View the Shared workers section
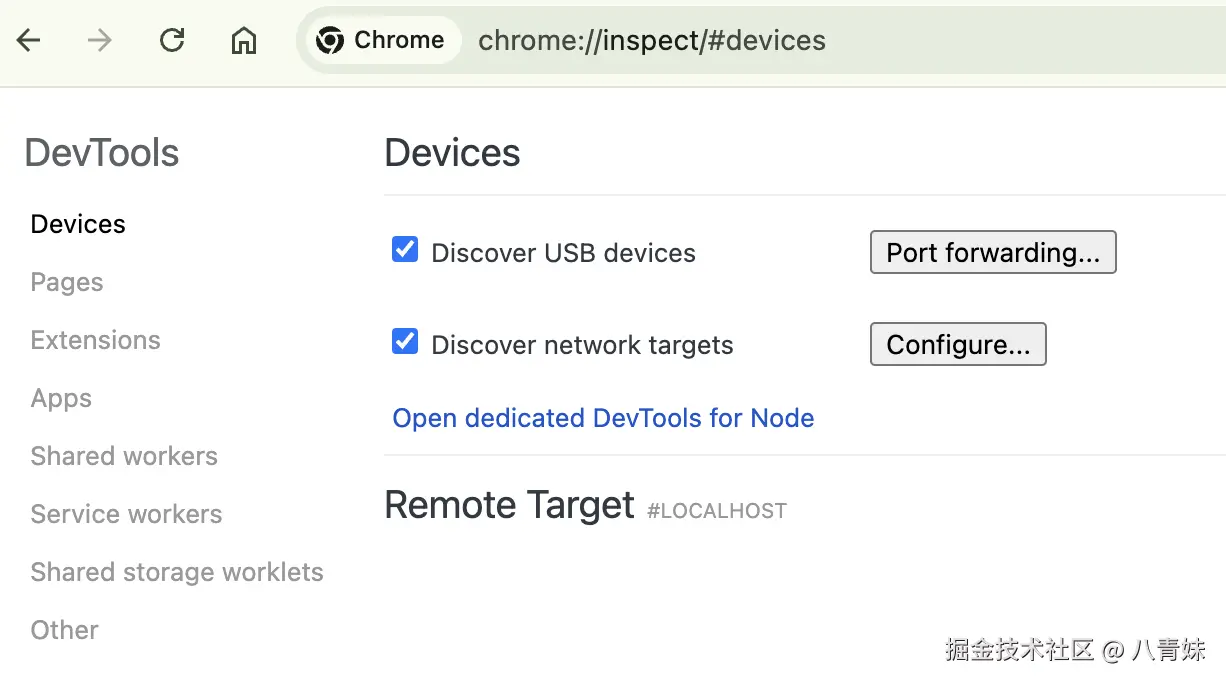The height and width of the screenshot is (684, 1226). [124, 456]
